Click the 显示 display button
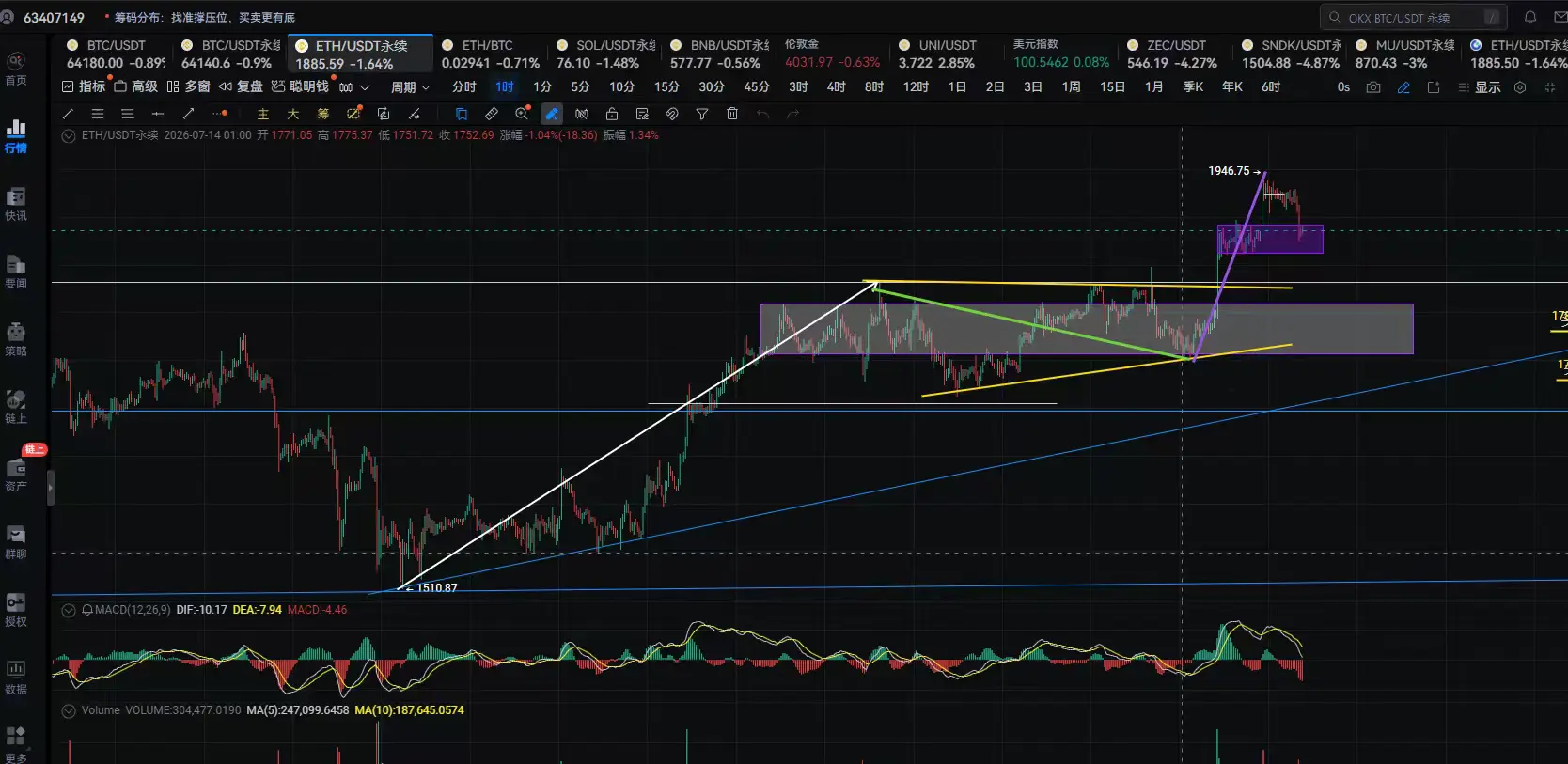Viewport: 1568px width, 764px height. [x=1480, y=87]
